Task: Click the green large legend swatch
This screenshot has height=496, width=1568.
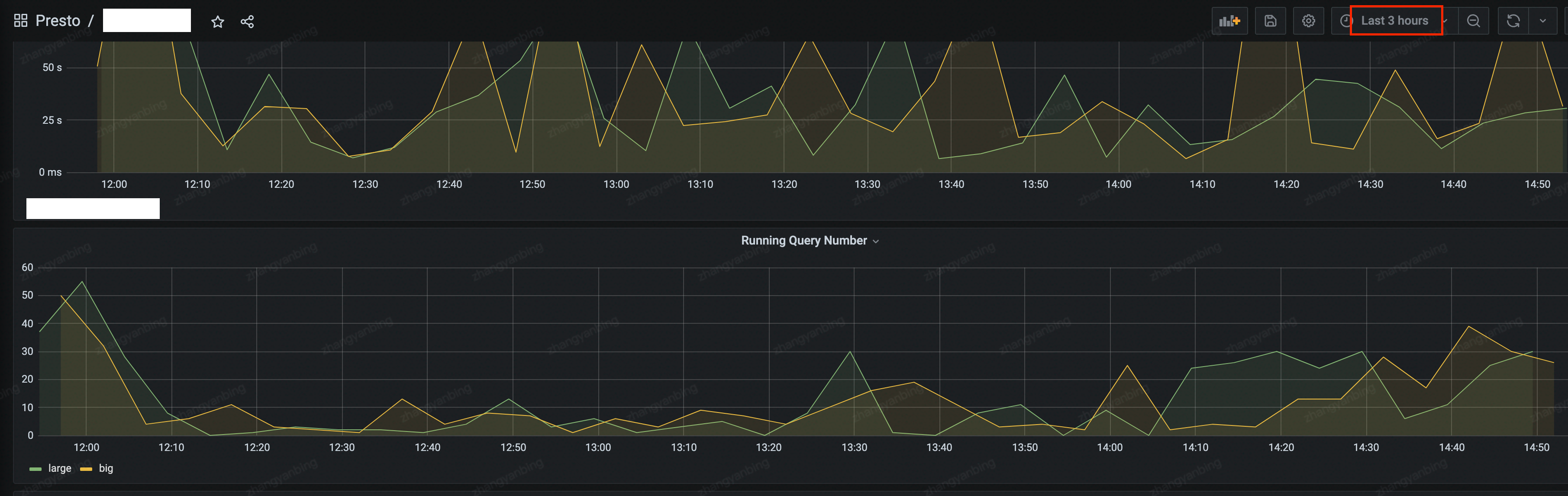Action: [x=35, y=469]
